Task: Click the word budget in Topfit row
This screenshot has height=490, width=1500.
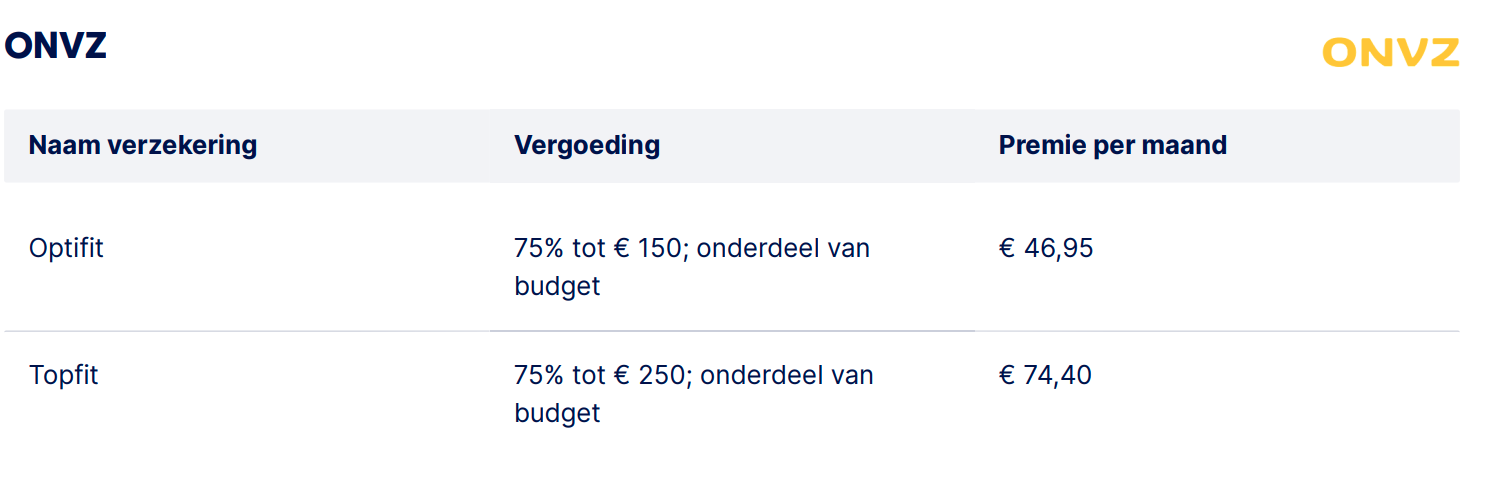Action: click(557, 413)
